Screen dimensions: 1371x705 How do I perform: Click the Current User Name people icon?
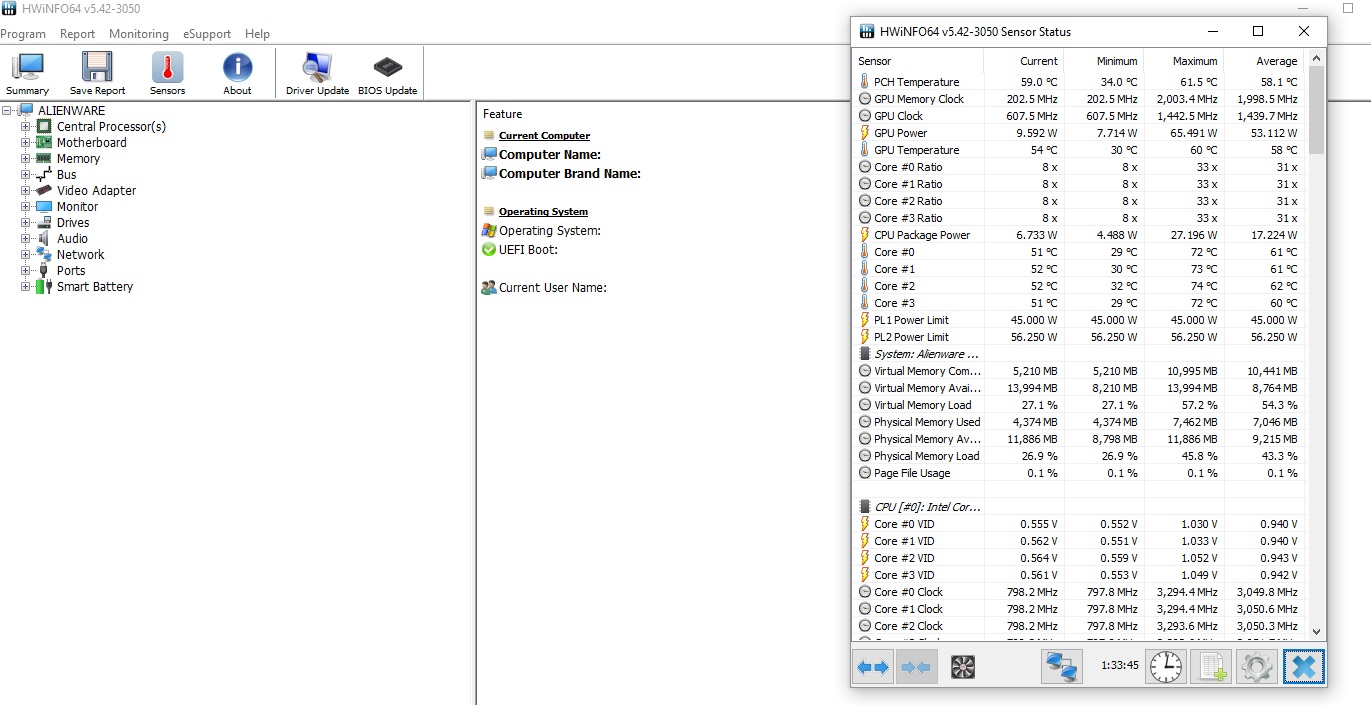(x=489, y=288)
